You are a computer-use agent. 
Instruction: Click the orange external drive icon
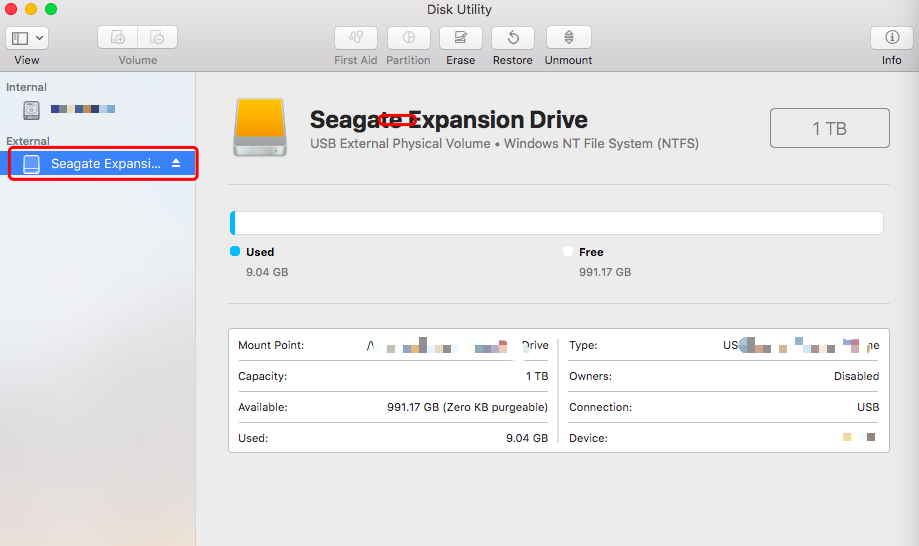click(260, 127)
